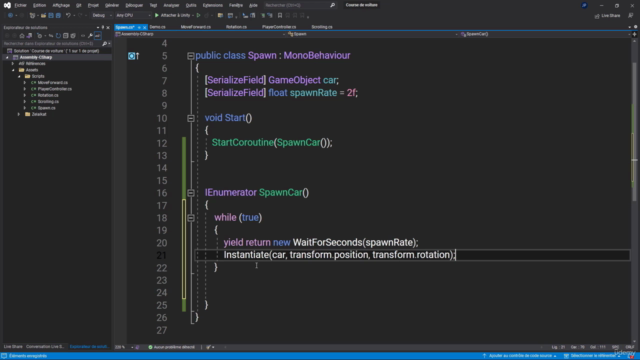Collapse the Scripts folder node
The width and height of the screenshot is (640, 360).
point(19,76)
